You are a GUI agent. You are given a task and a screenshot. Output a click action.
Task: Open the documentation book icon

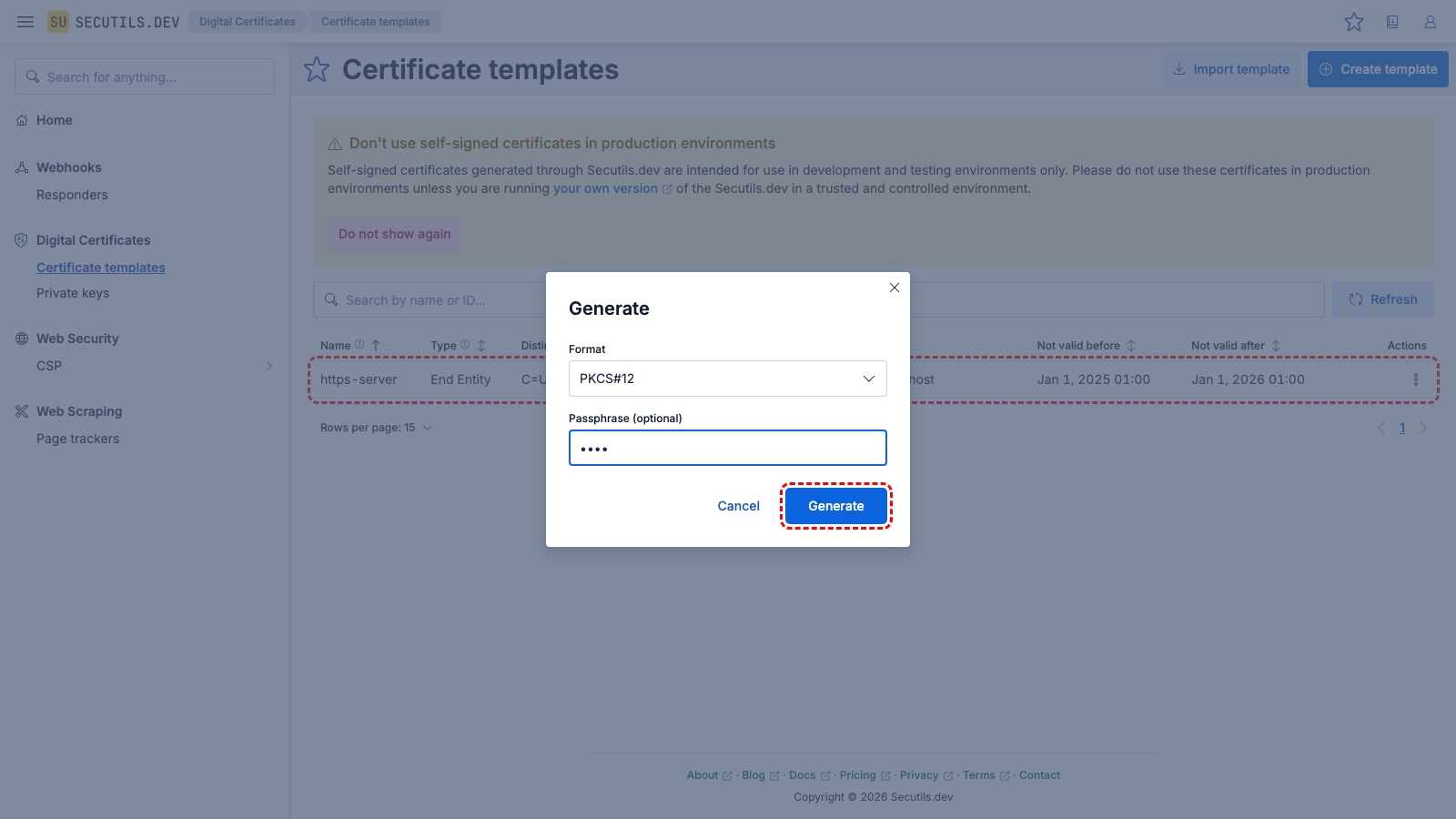click(x=1392, y=22)
